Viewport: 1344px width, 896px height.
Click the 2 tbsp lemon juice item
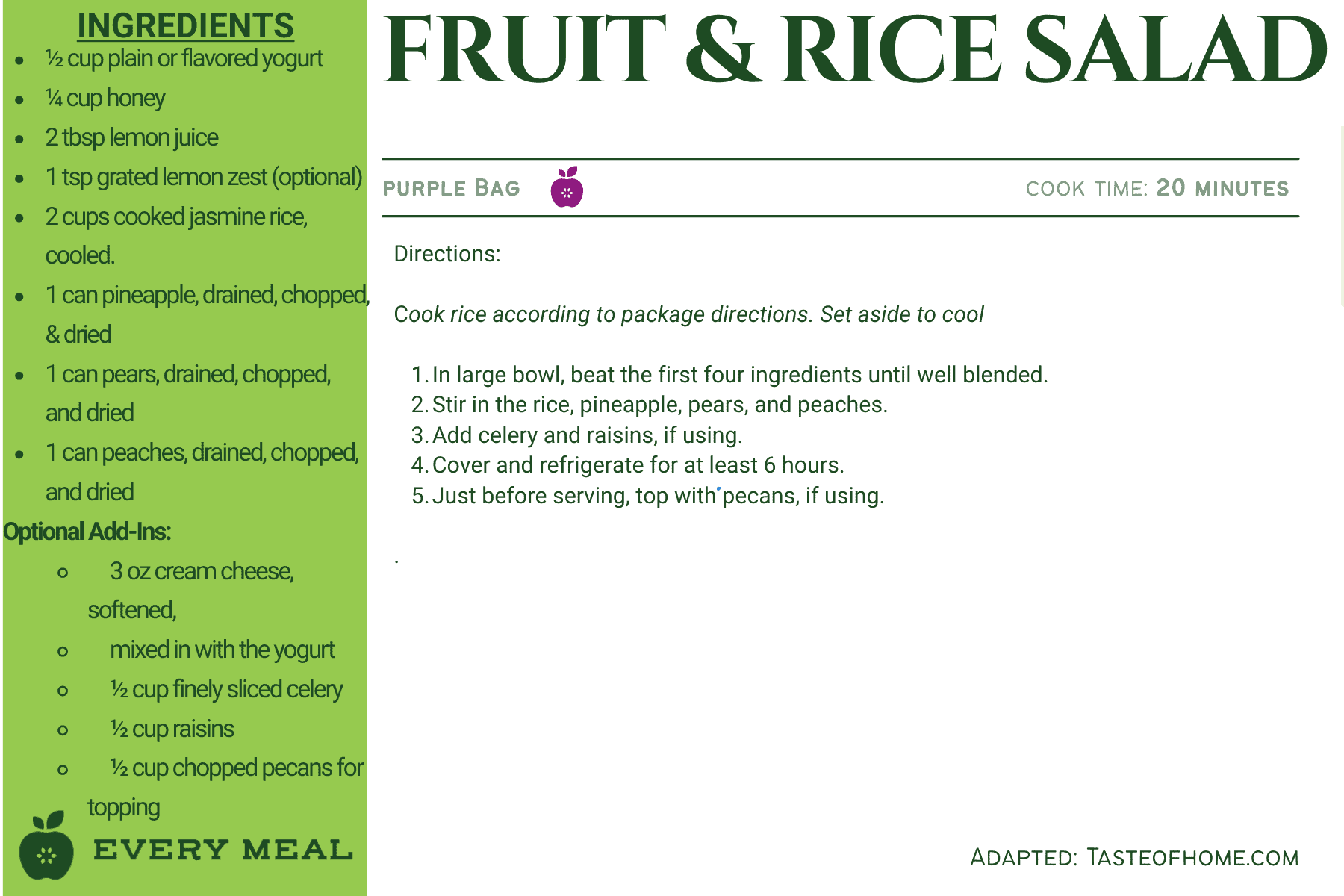[131, 138]
